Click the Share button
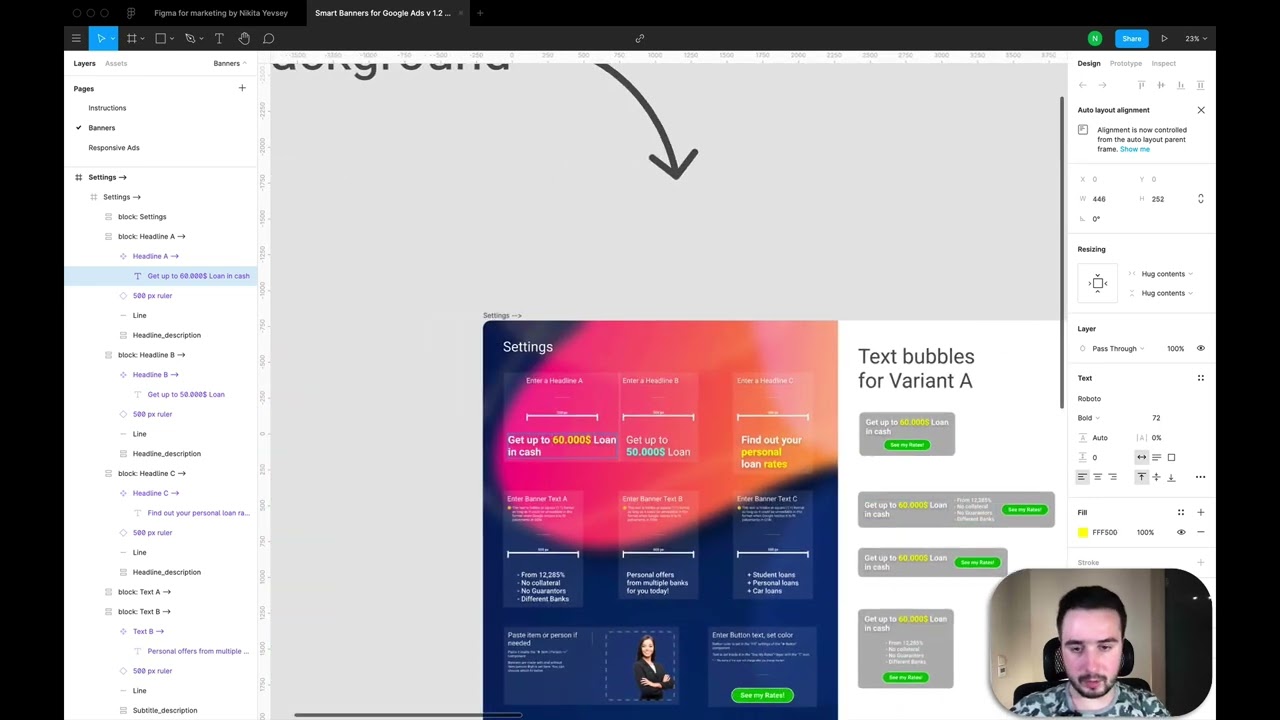Screen dimensions: 1280x720 coord(1131,38)
